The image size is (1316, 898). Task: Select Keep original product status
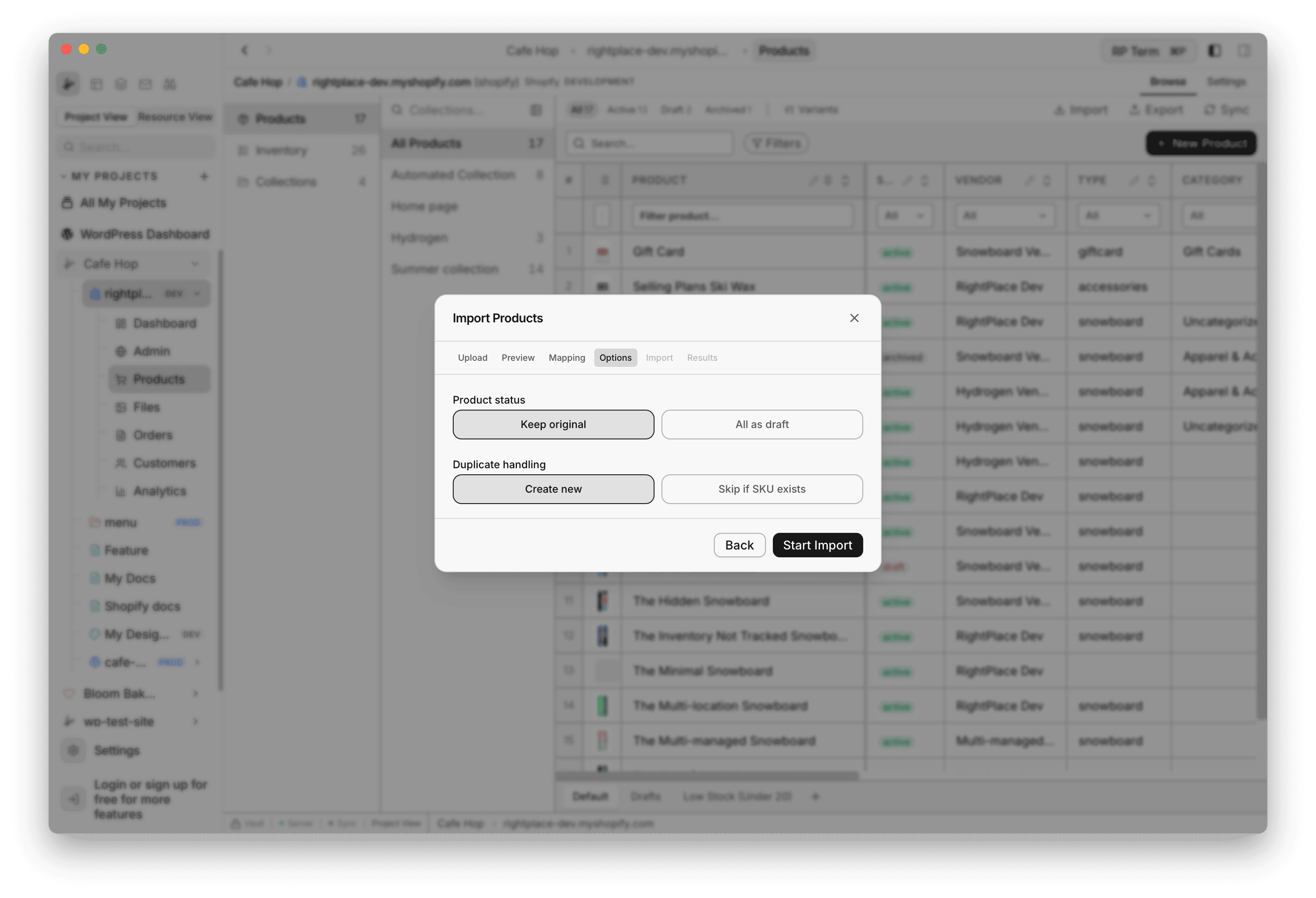[x=553, y=424]
